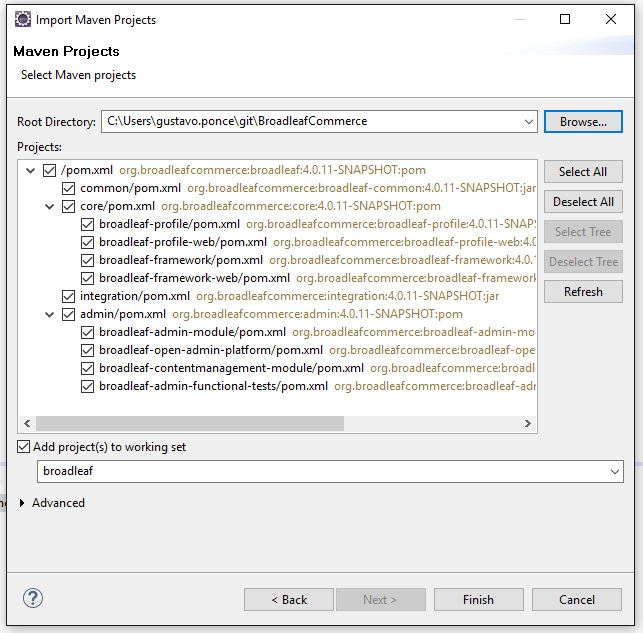Click the Select All button

(x=583, y=171)
